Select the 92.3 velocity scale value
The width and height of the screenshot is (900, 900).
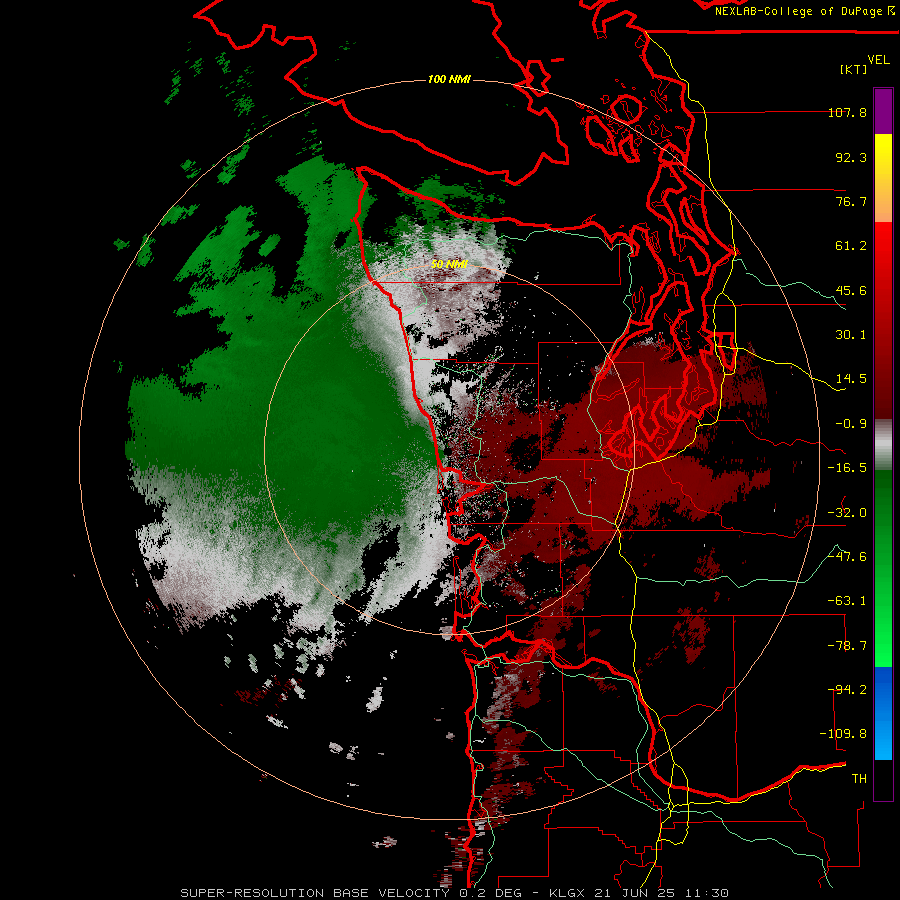pos(851,157)
